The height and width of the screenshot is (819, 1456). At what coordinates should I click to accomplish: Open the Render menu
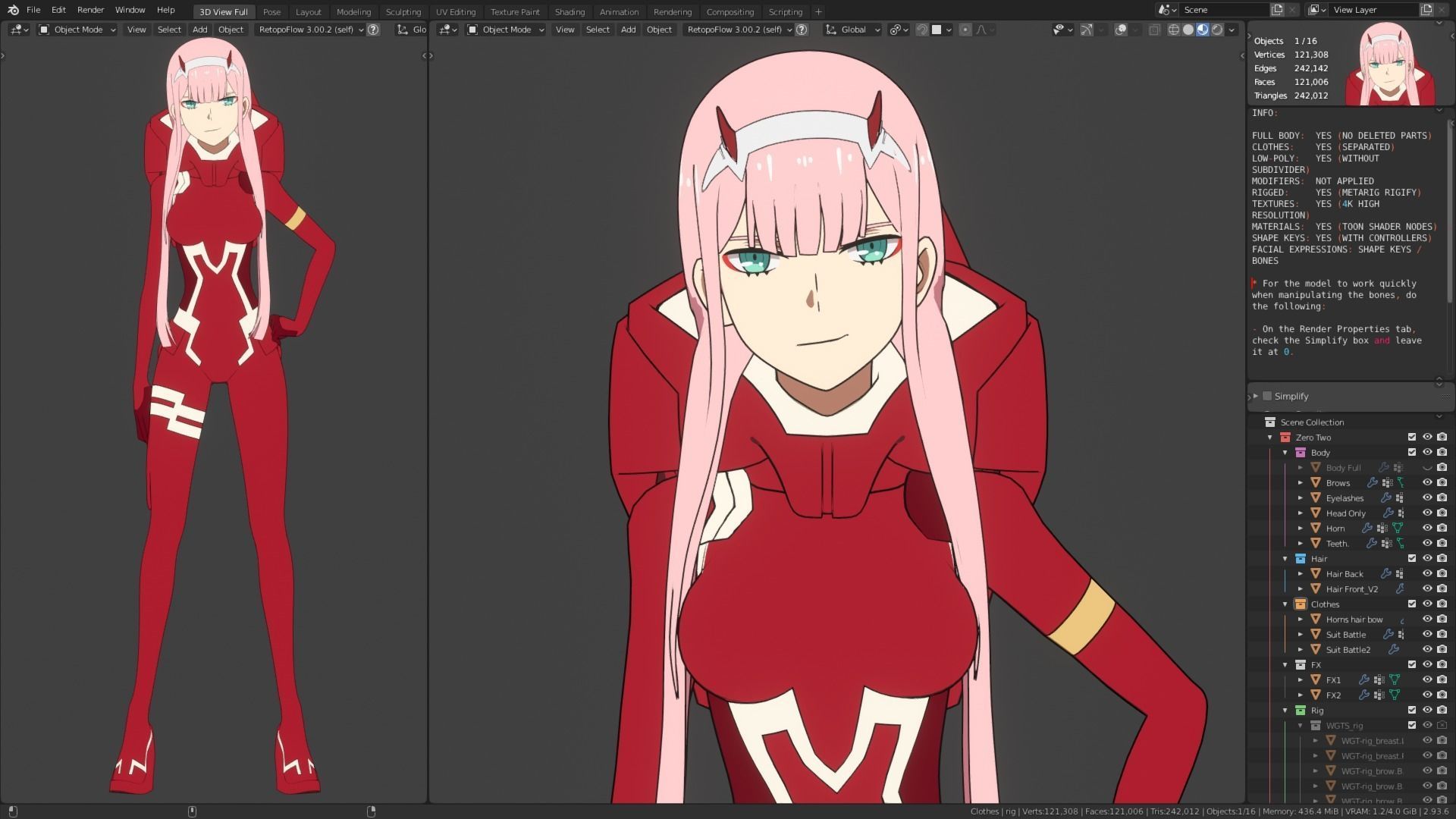tap(90, 10)
